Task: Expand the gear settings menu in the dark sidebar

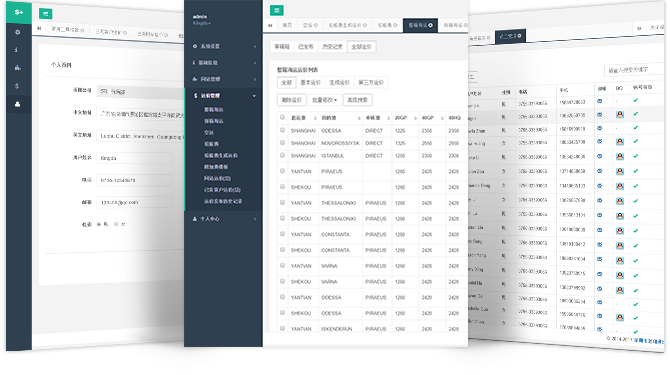Action: (223, 46)
